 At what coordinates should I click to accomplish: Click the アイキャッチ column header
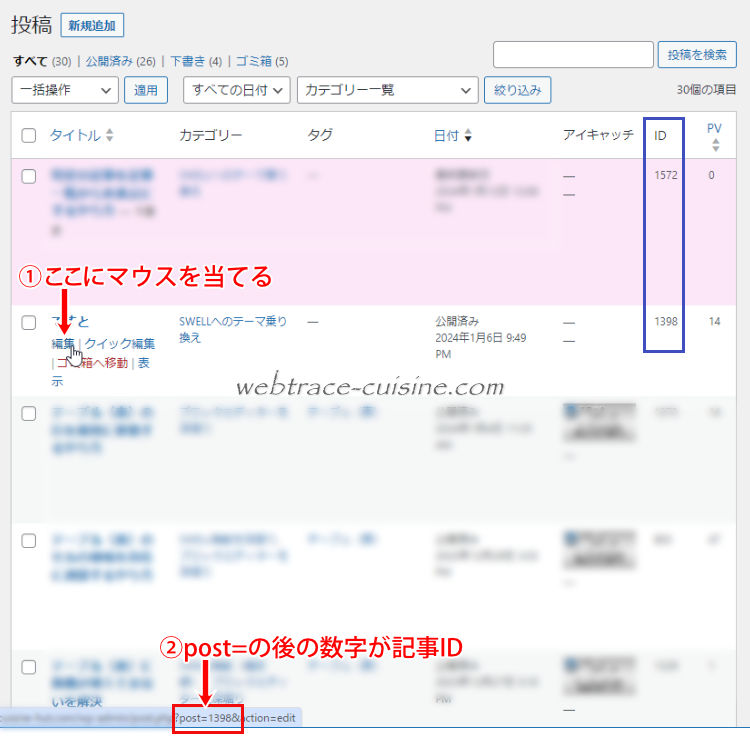tap(598, 135)
